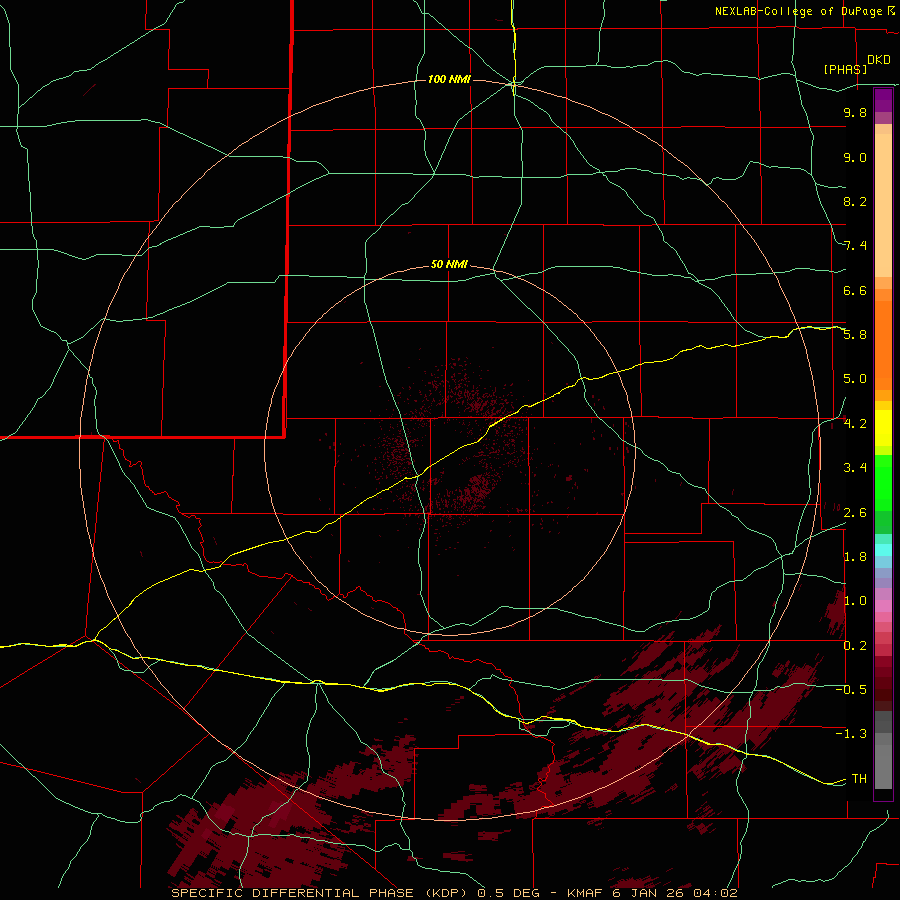
Task: Click the -1.3 value on the legend
Action: pos(851,734)
